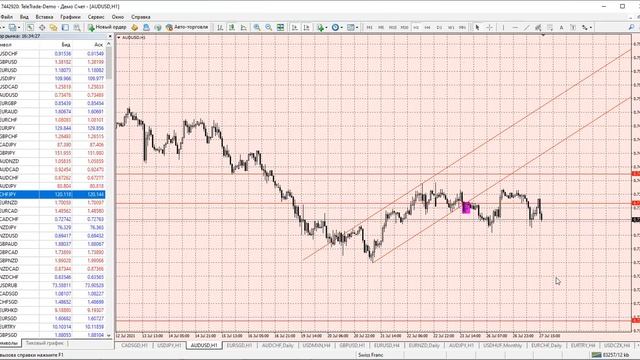The height and width of the screenshot is (360, 640).
Task: Zoom out the chart
Action: [269, 27]
